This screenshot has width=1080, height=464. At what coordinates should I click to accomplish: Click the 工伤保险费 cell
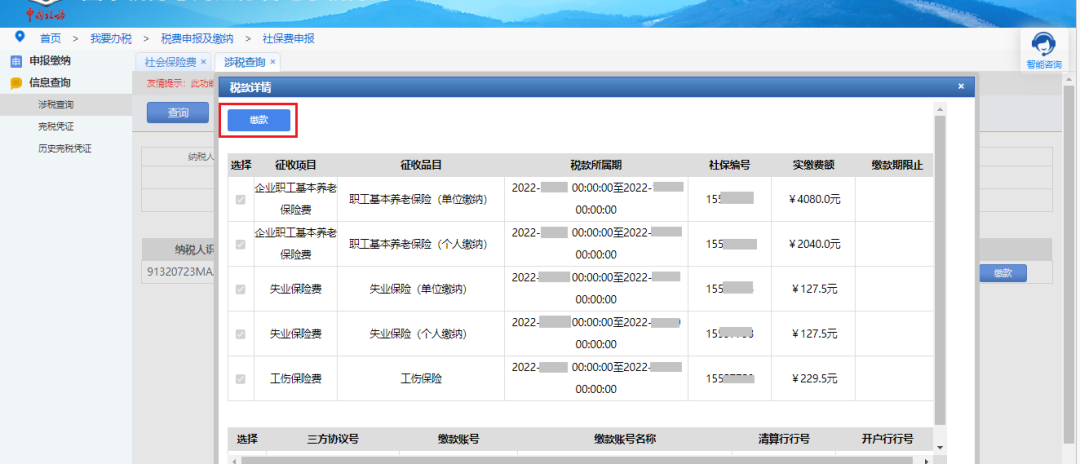(295, 379)
